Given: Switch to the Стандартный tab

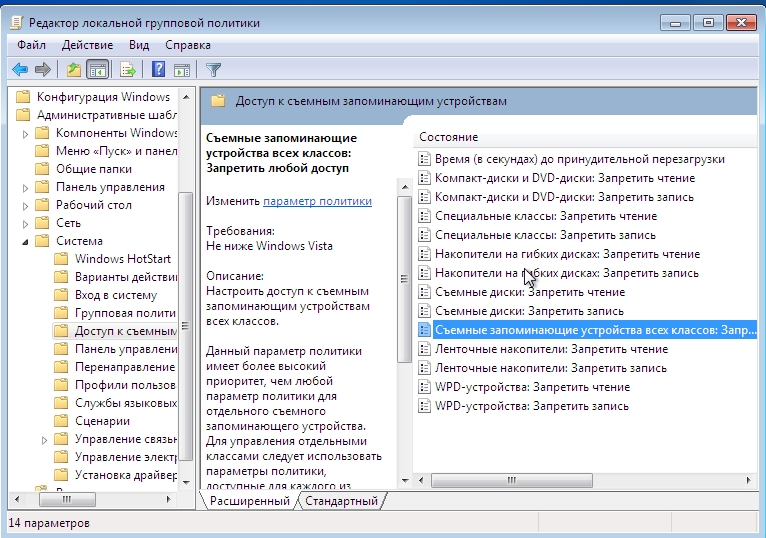Looking at the screenshot, I should pos(341,501).
